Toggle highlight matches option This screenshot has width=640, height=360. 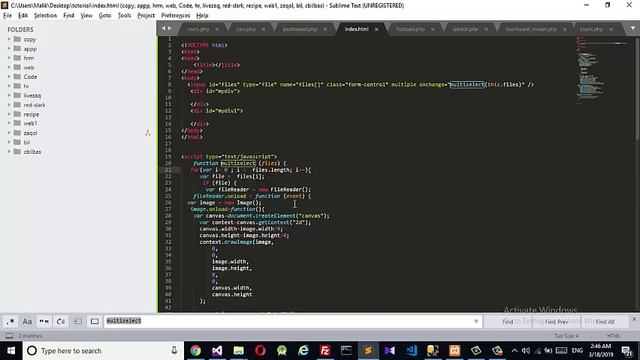click(95, 322)
